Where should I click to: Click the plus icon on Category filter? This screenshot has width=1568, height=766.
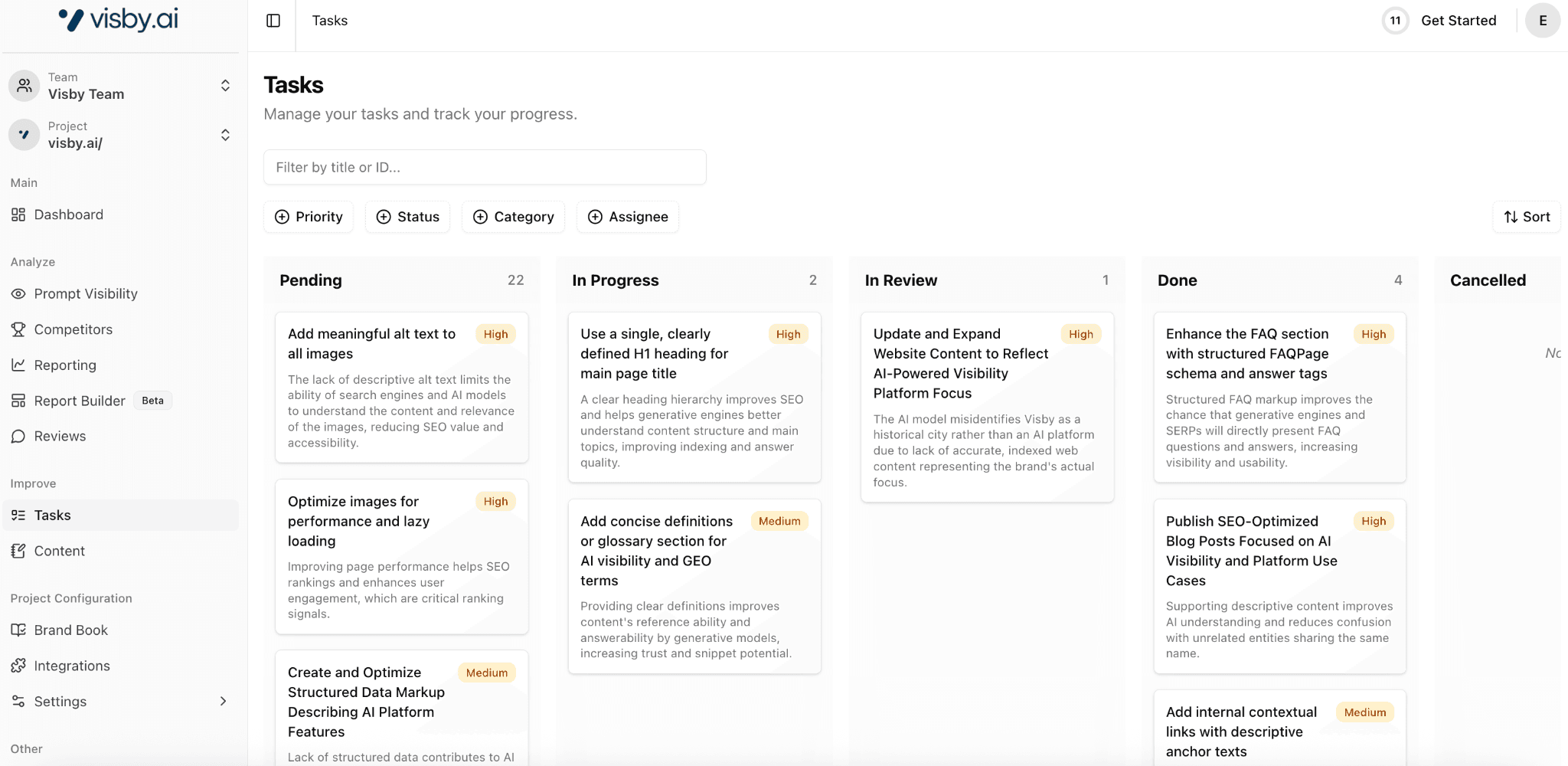tap(480, 217)
